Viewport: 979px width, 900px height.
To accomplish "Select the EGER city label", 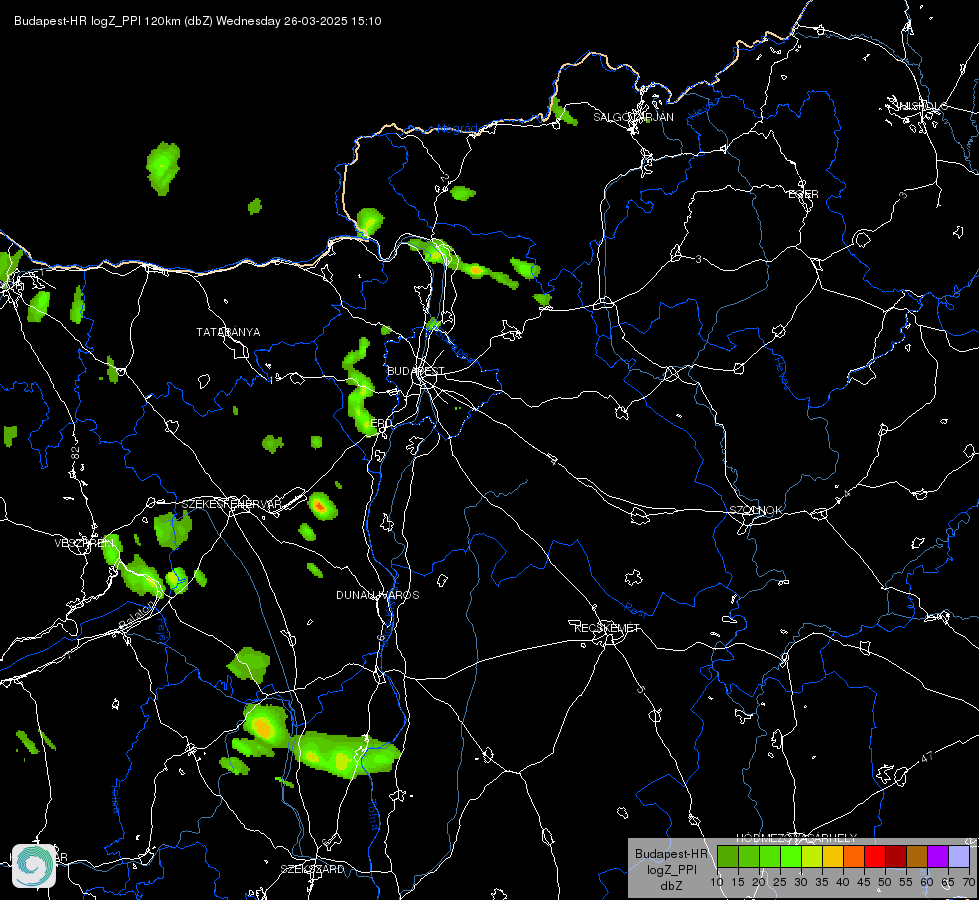I will pyautogui.click(x=804, y=194).
